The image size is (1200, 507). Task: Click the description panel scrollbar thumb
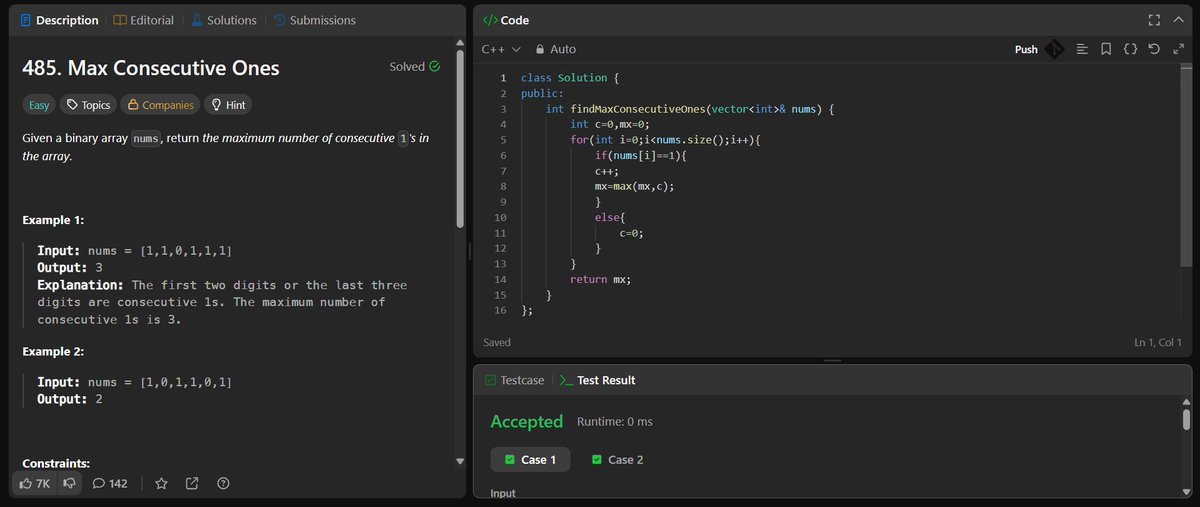(460, 140)
